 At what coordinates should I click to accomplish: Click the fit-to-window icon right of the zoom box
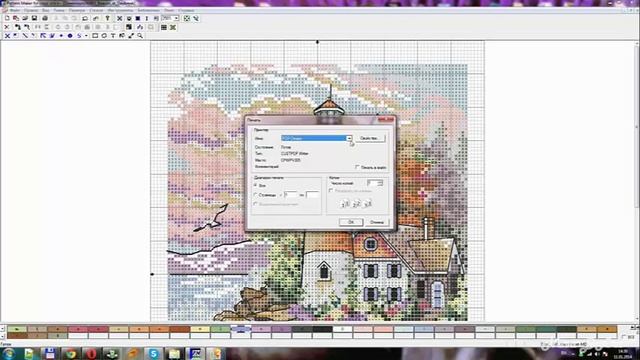[187, 18]
